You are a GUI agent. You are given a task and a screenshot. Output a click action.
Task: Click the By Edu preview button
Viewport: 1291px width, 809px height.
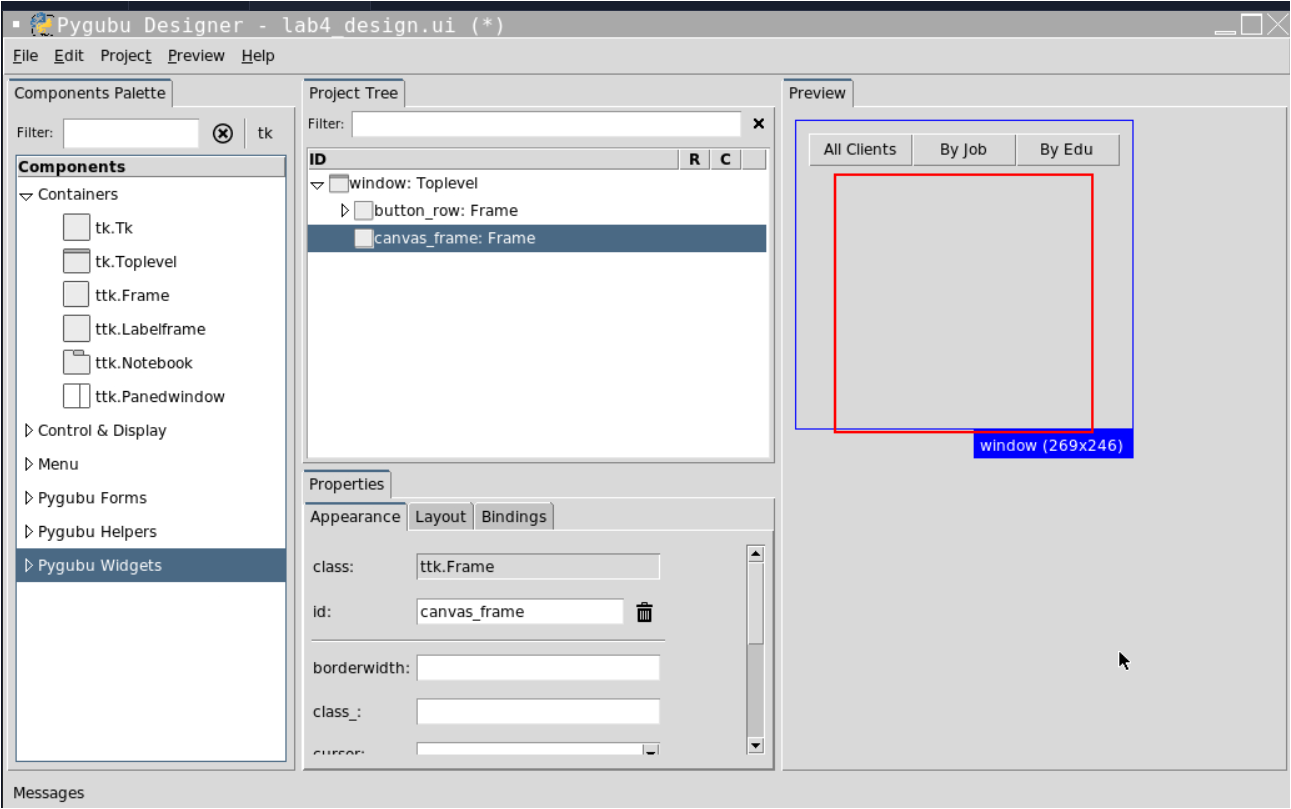(1067, 149)
